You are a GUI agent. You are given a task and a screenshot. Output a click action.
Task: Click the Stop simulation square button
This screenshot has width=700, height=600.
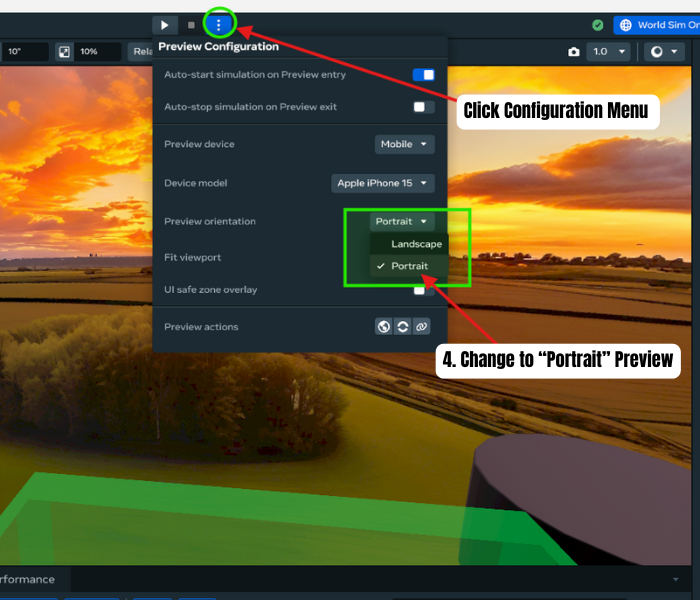click(x=192, y=25)
